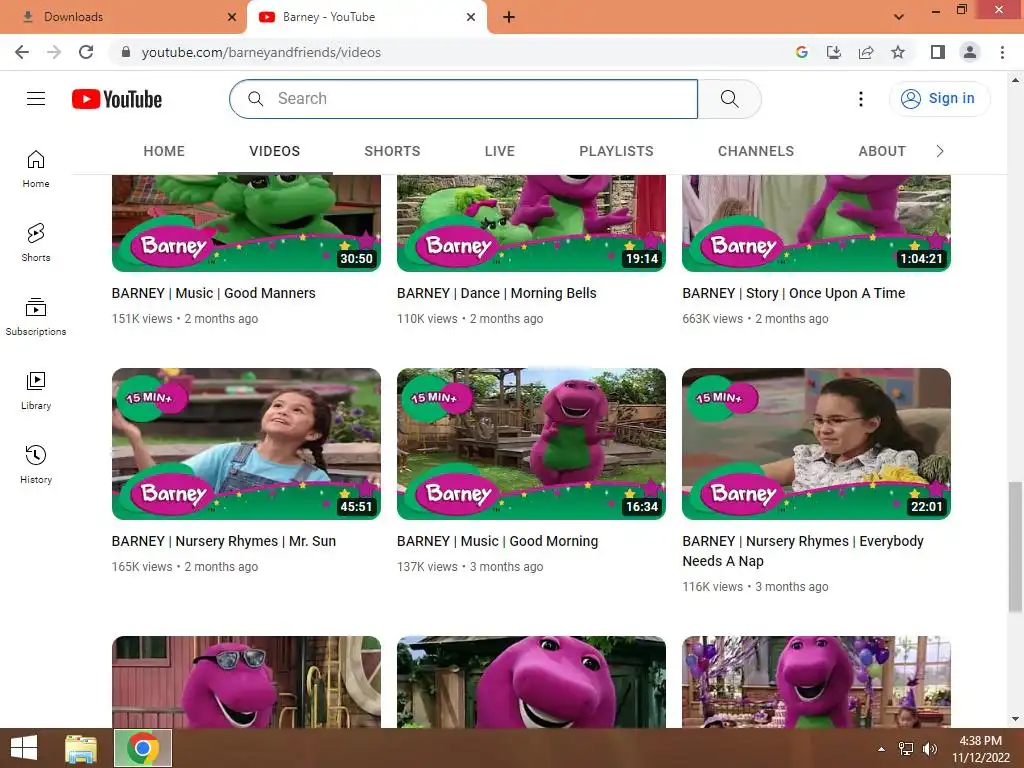
Task: Click the 16:34 Good Morning thumbnail
Action: coord(532,444)
